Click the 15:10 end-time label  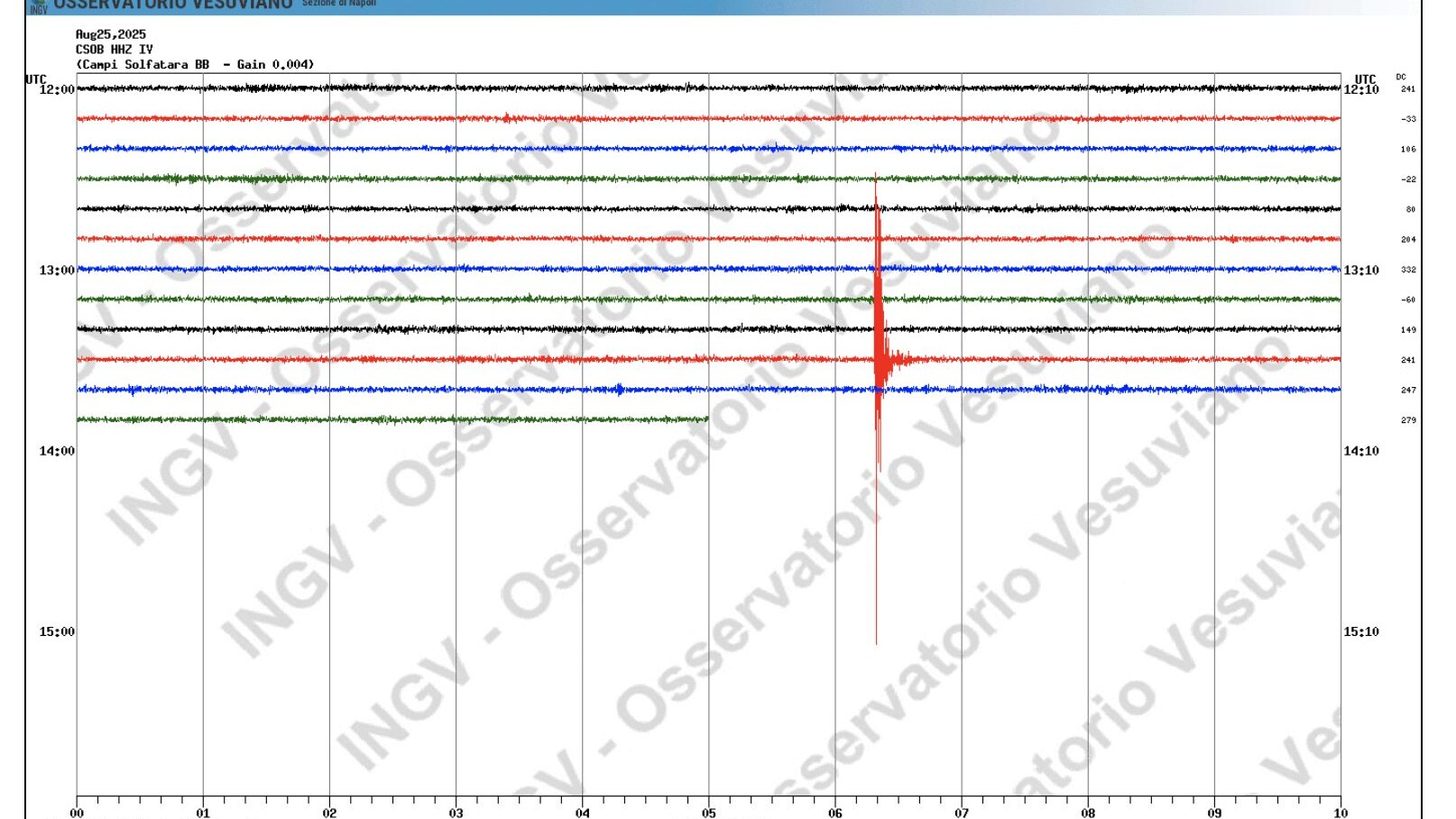[1361, 631]
